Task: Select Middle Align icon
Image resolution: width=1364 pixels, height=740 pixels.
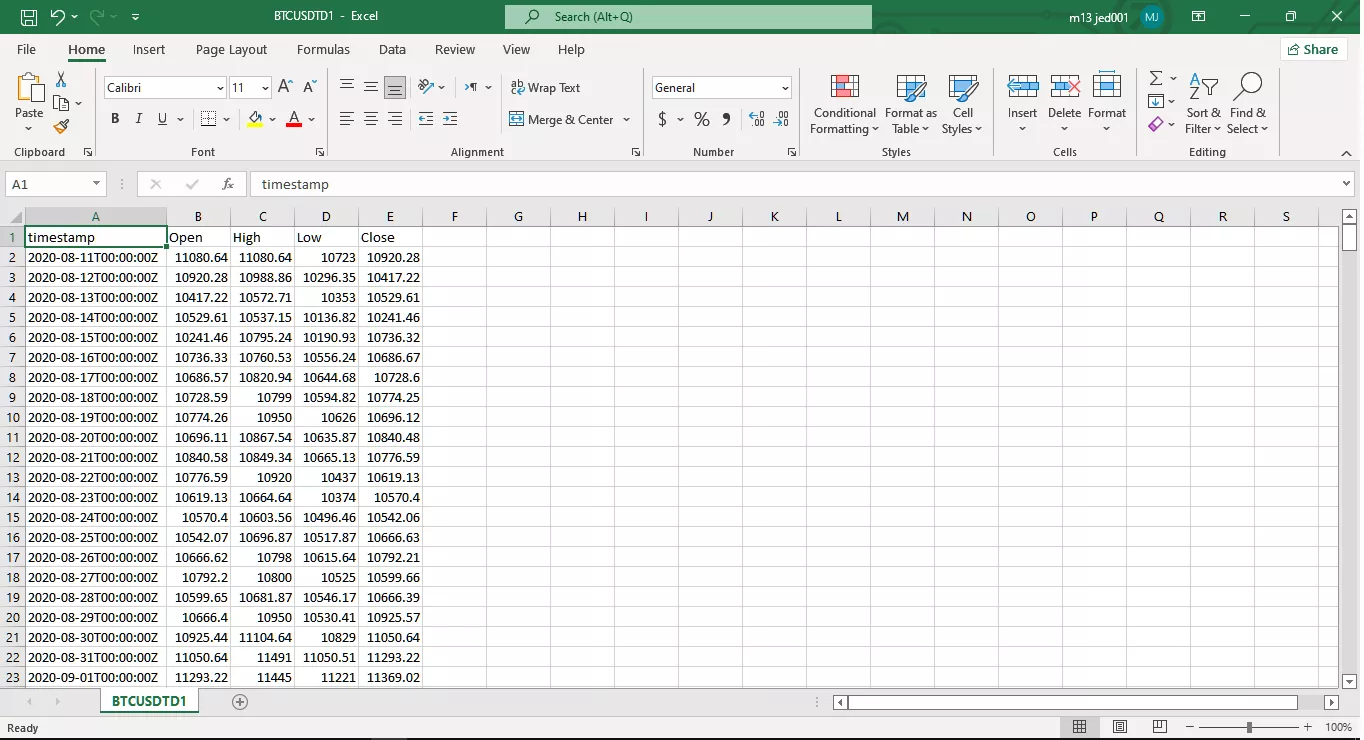Action: [371, 87]
